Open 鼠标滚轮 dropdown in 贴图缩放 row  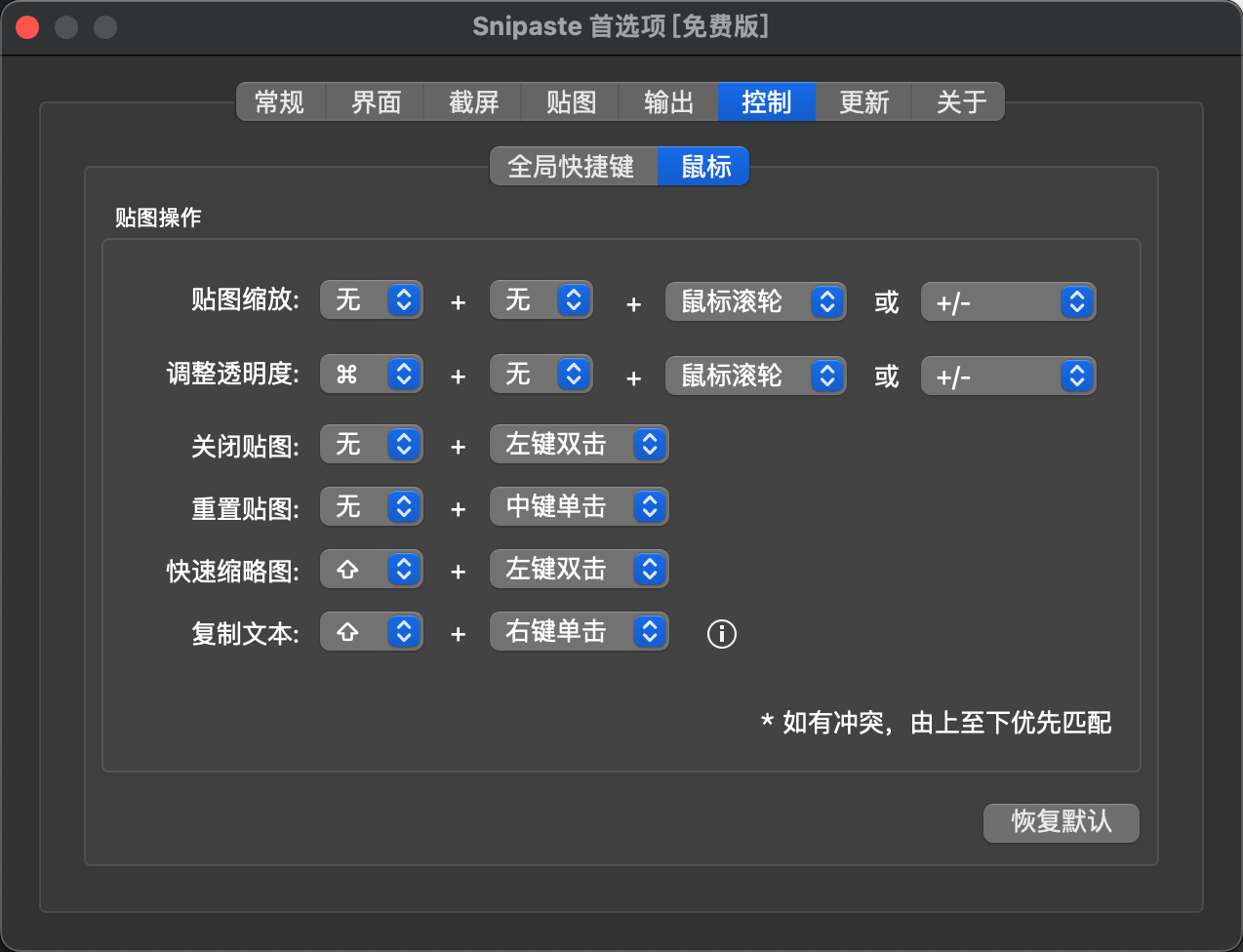[756, 302]
